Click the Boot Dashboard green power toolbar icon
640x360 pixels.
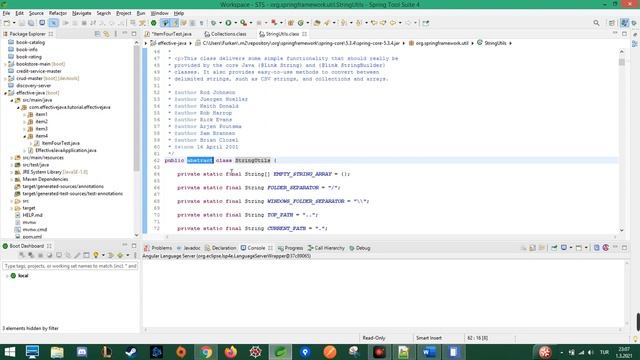[x=153, y=23]
